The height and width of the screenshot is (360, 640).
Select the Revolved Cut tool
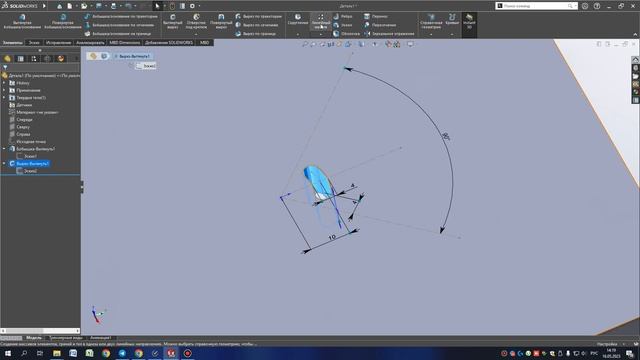pyautogui.click(x=221, y=21)
